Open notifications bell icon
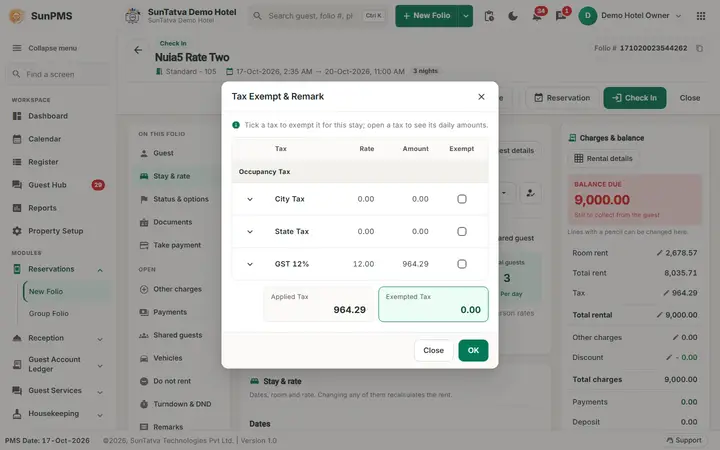 point(537,16)
